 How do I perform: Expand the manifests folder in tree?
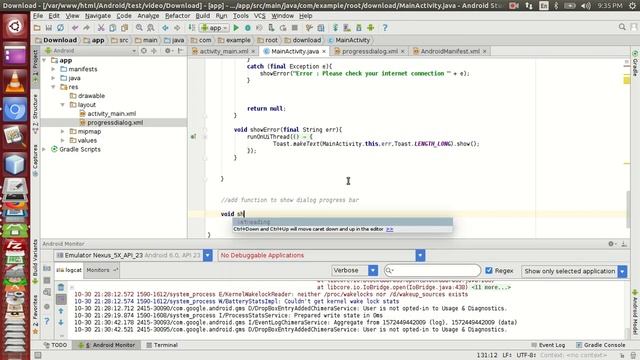(53, 69)
